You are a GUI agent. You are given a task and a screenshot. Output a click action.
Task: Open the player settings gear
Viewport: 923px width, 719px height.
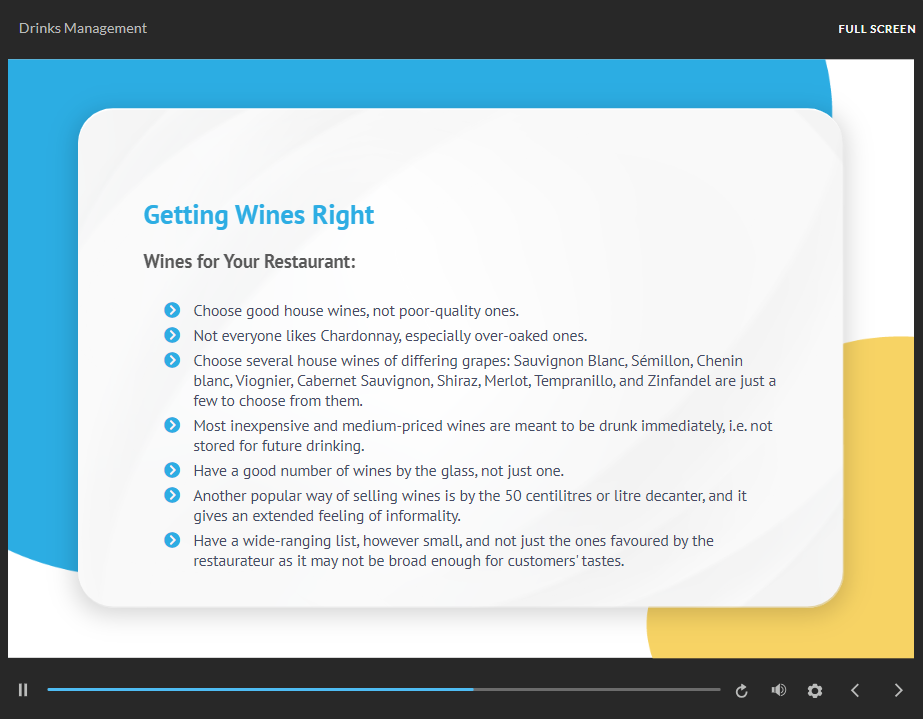815,690
